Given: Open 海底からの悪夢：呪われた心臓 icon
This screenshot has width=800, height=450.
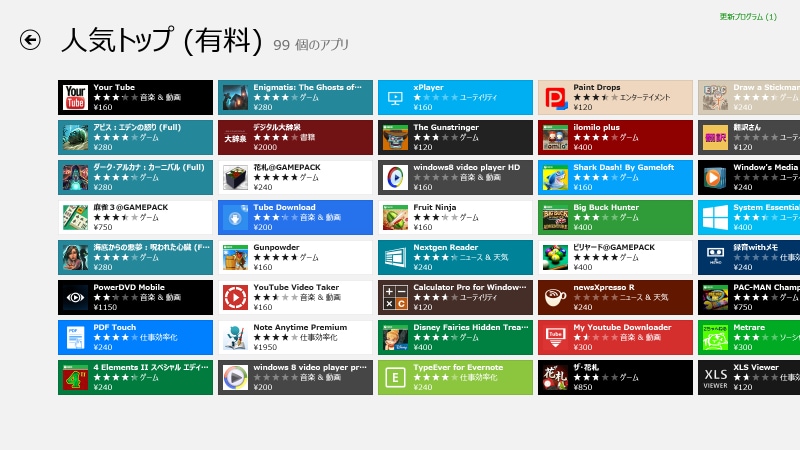Looking at the screenshot, I should coord(75,258).
